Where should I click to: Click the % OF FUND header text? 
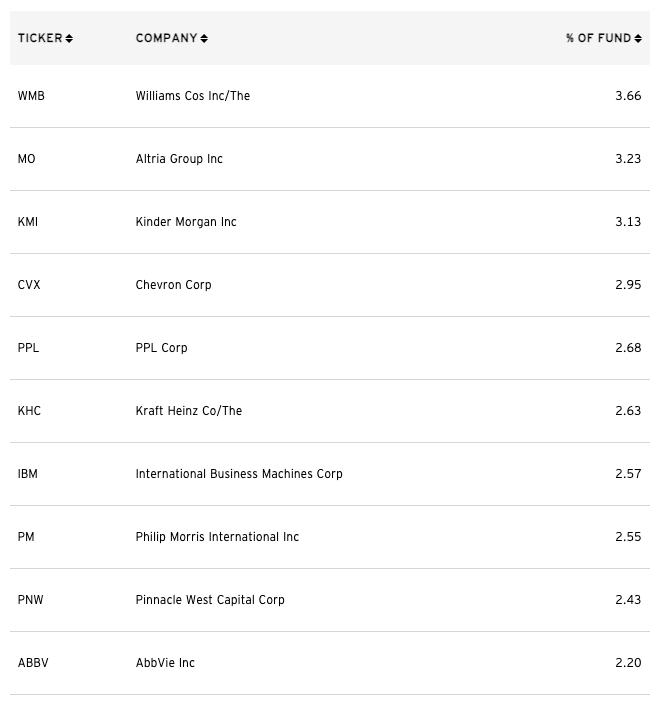599,38
